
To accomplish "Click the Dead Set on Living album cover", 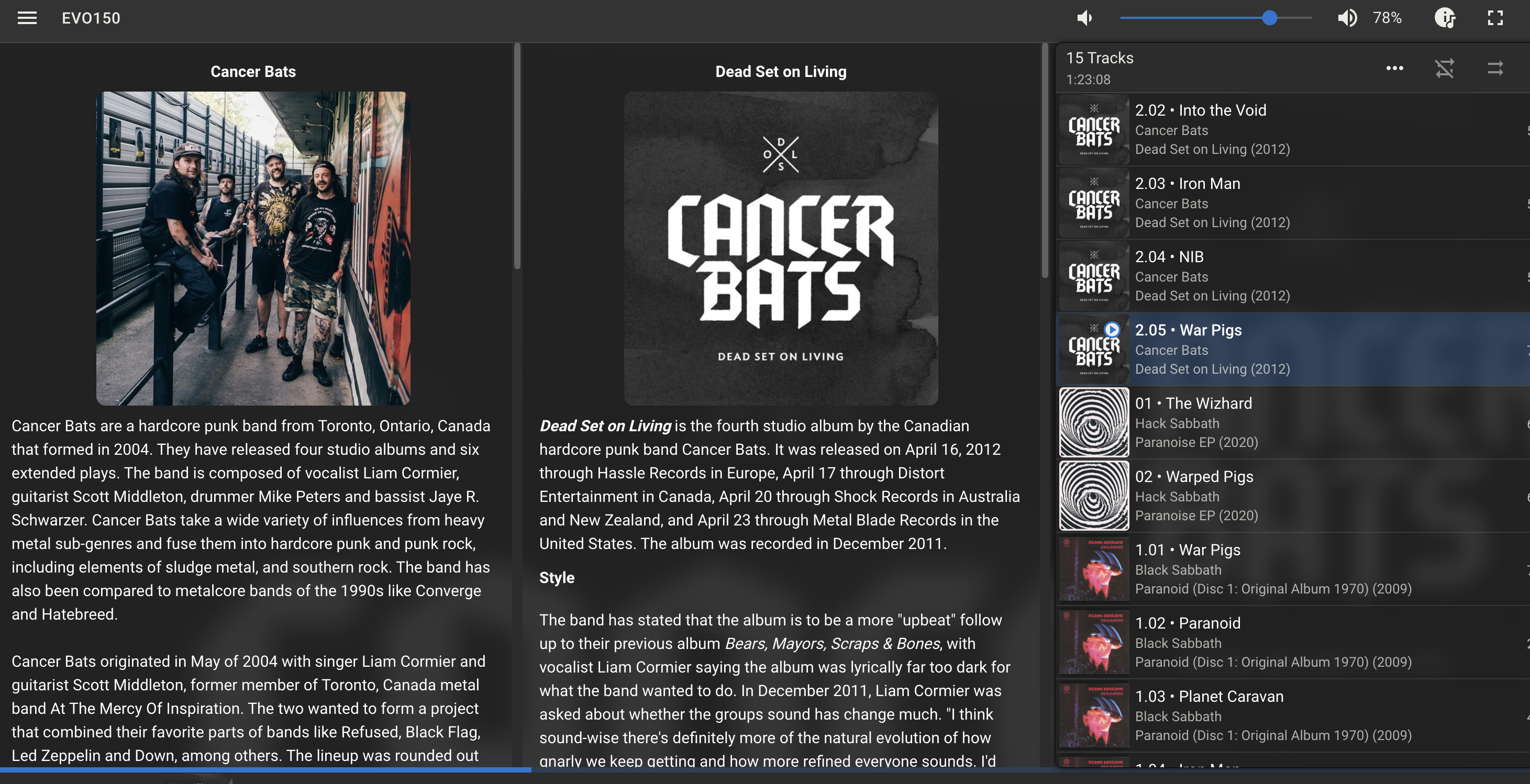I will (780, 248).
